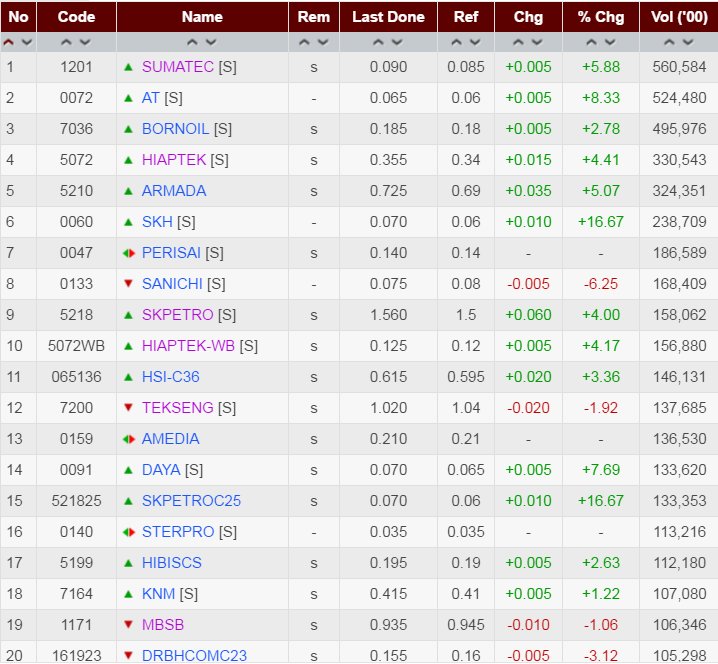Open SKPETROC25 warrant link

pyautogui.click(x=191, y=501)
